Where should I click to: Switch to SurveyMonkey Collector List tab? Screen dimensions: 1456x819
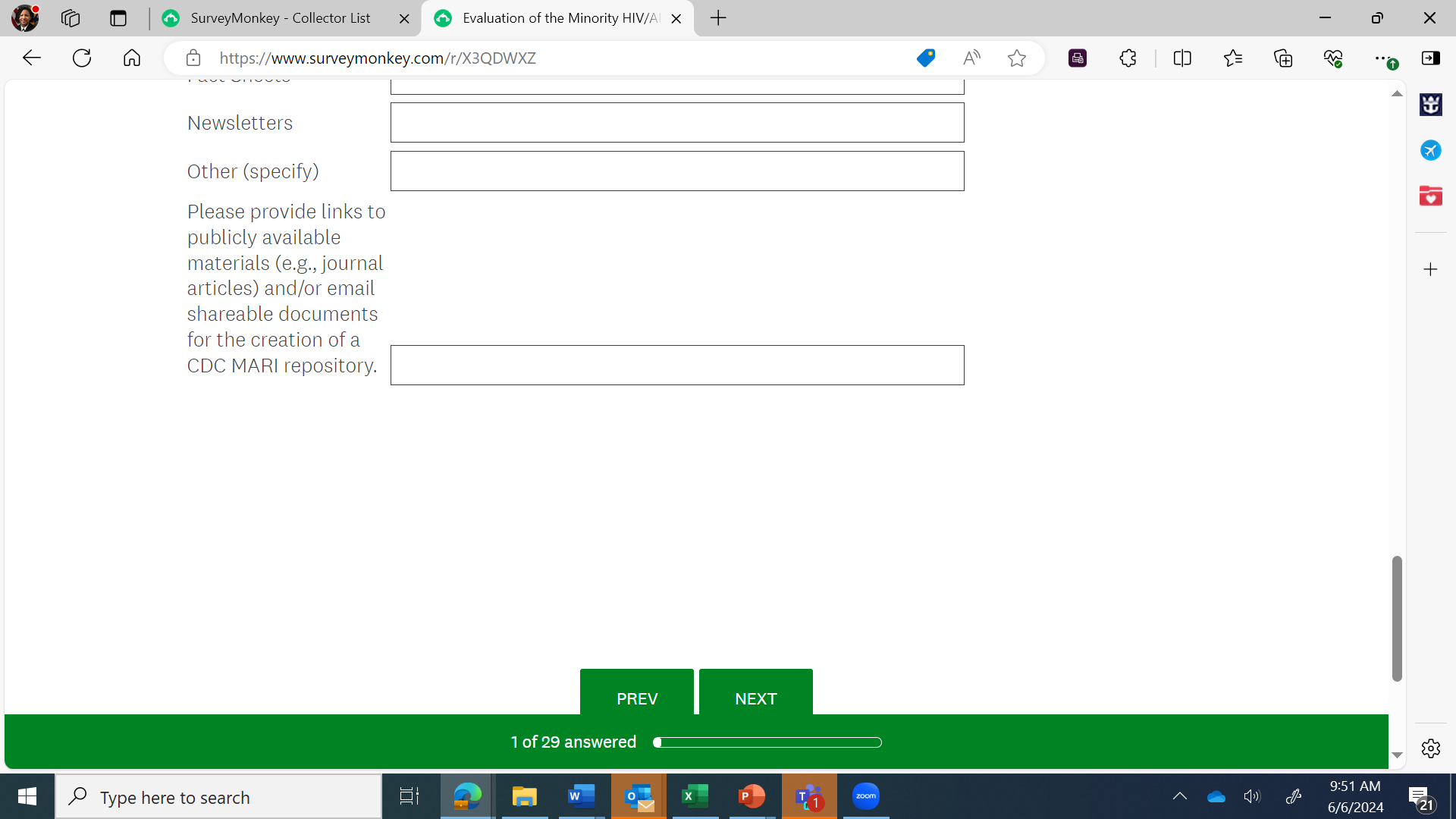coord(281,18)
